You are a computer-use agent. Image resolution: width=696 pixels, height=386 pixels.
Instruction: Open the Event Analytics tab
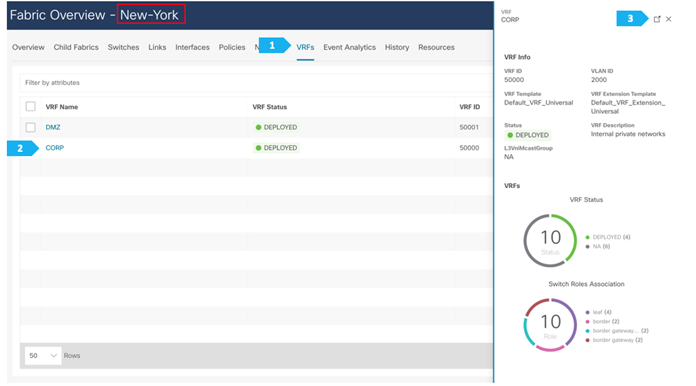coord(349,47)
